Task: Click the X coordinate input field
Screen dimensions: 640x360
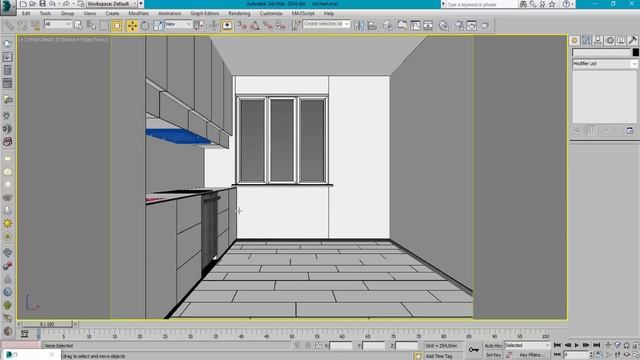Action: tap(341, 346)
